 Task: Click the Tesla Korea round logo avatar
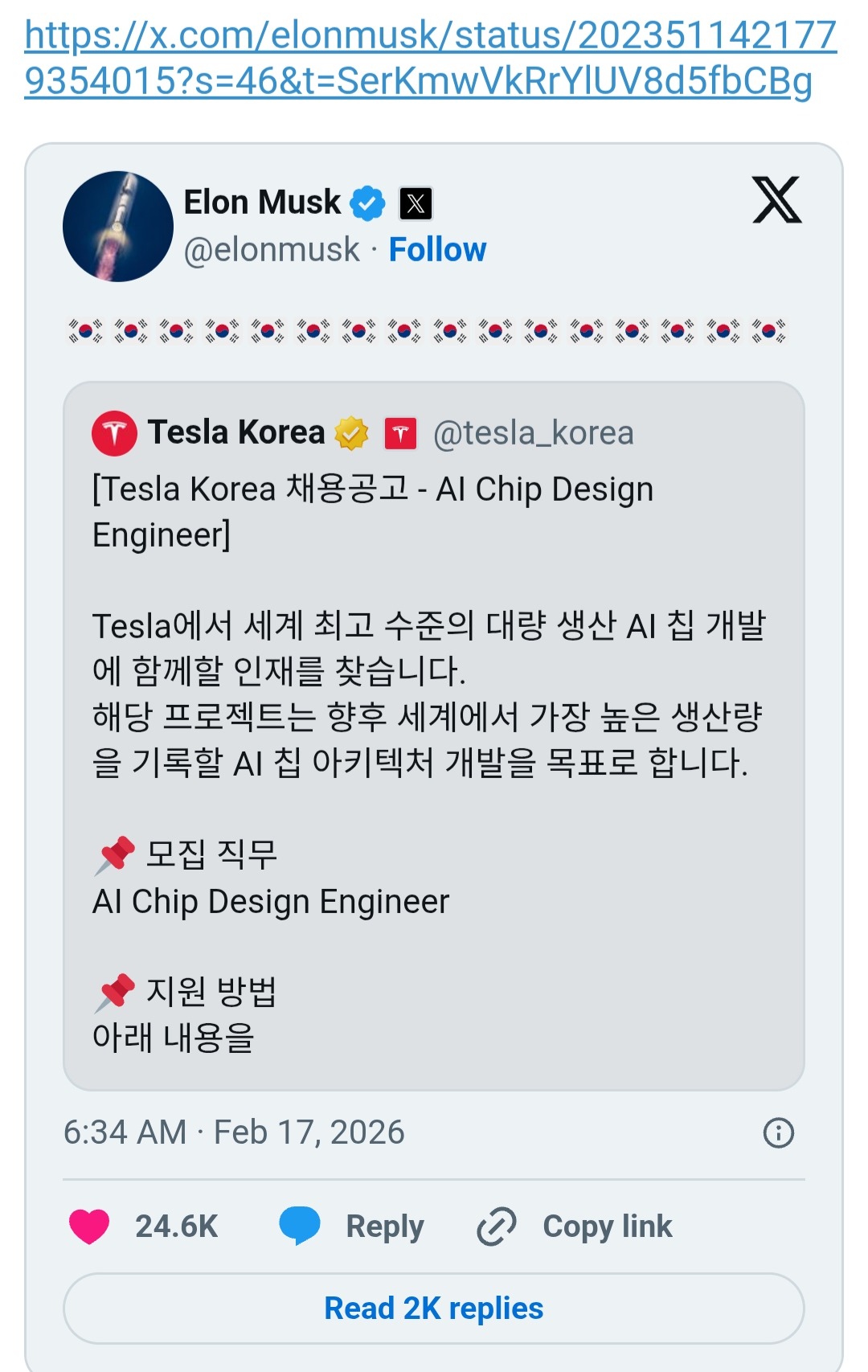tap(115, 433)
